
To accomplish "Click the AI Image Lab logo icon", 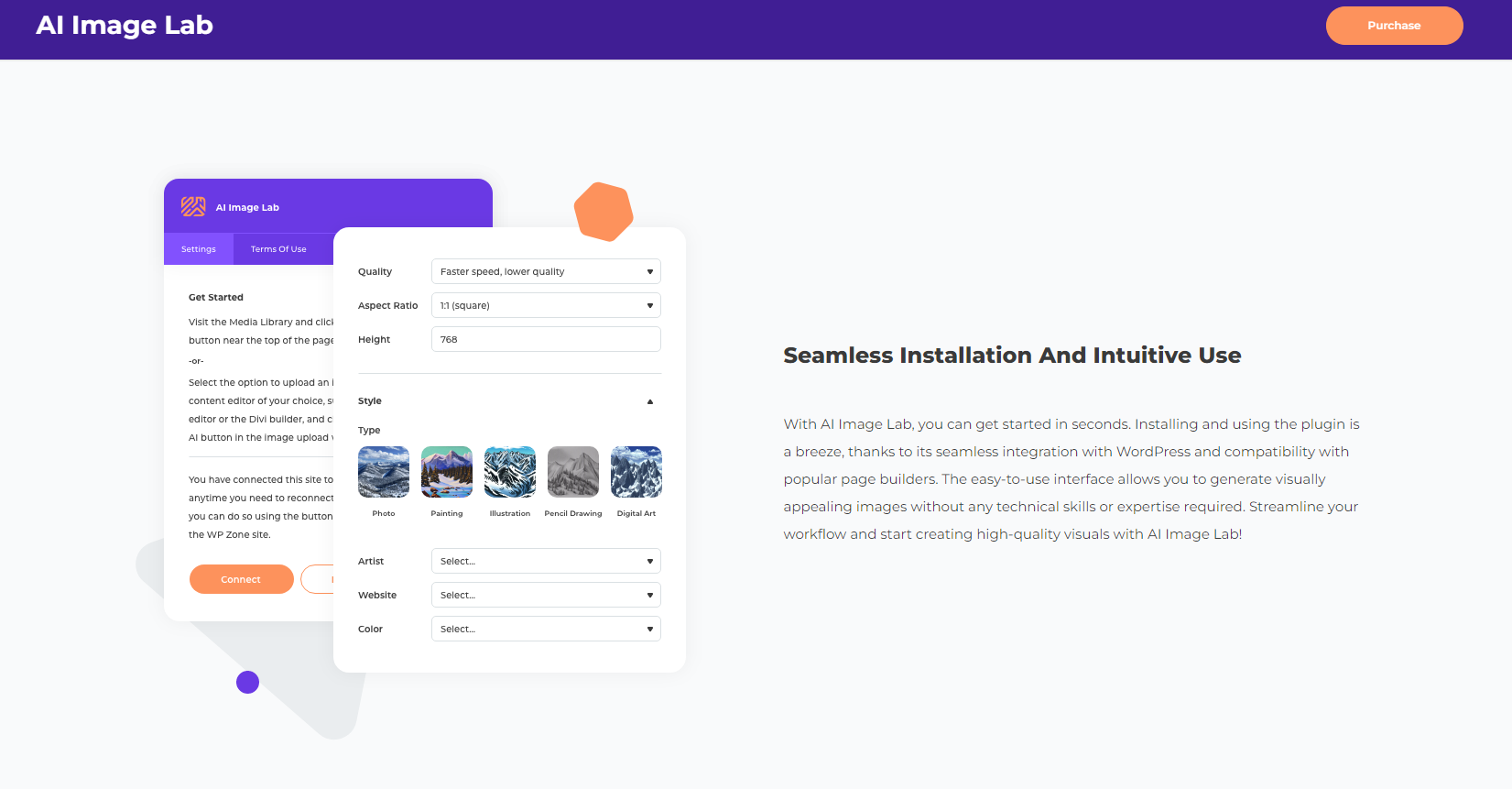I will [x=193, y=207].
